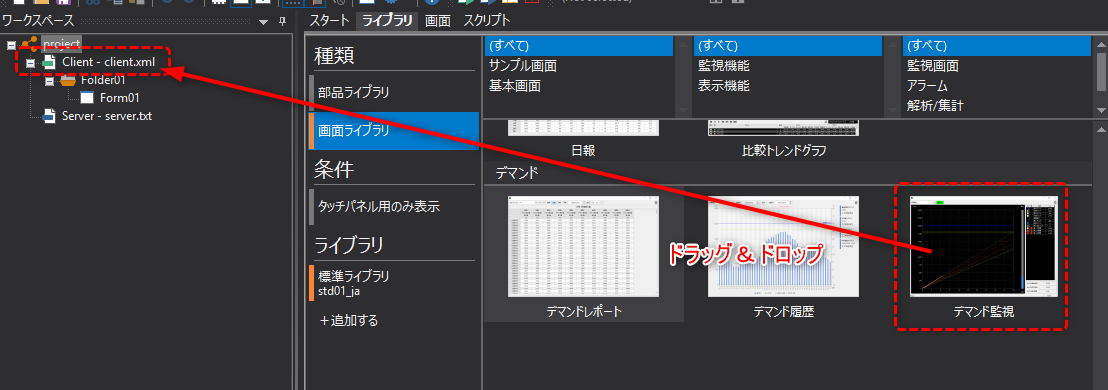Click the second filter list scroll down arrow

pyautogui.click(x=891, y=110)
